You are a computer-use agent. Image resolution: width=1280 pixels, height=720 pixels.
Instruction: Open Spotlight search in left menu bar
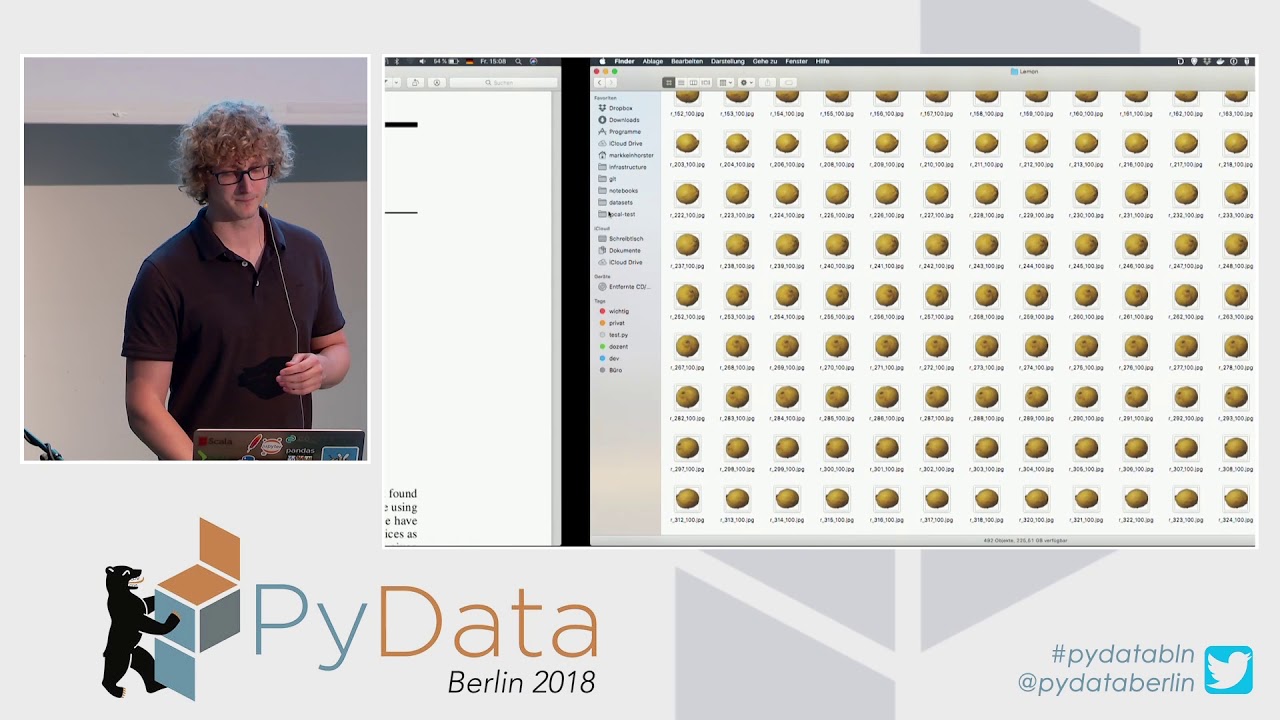(519, 61)
